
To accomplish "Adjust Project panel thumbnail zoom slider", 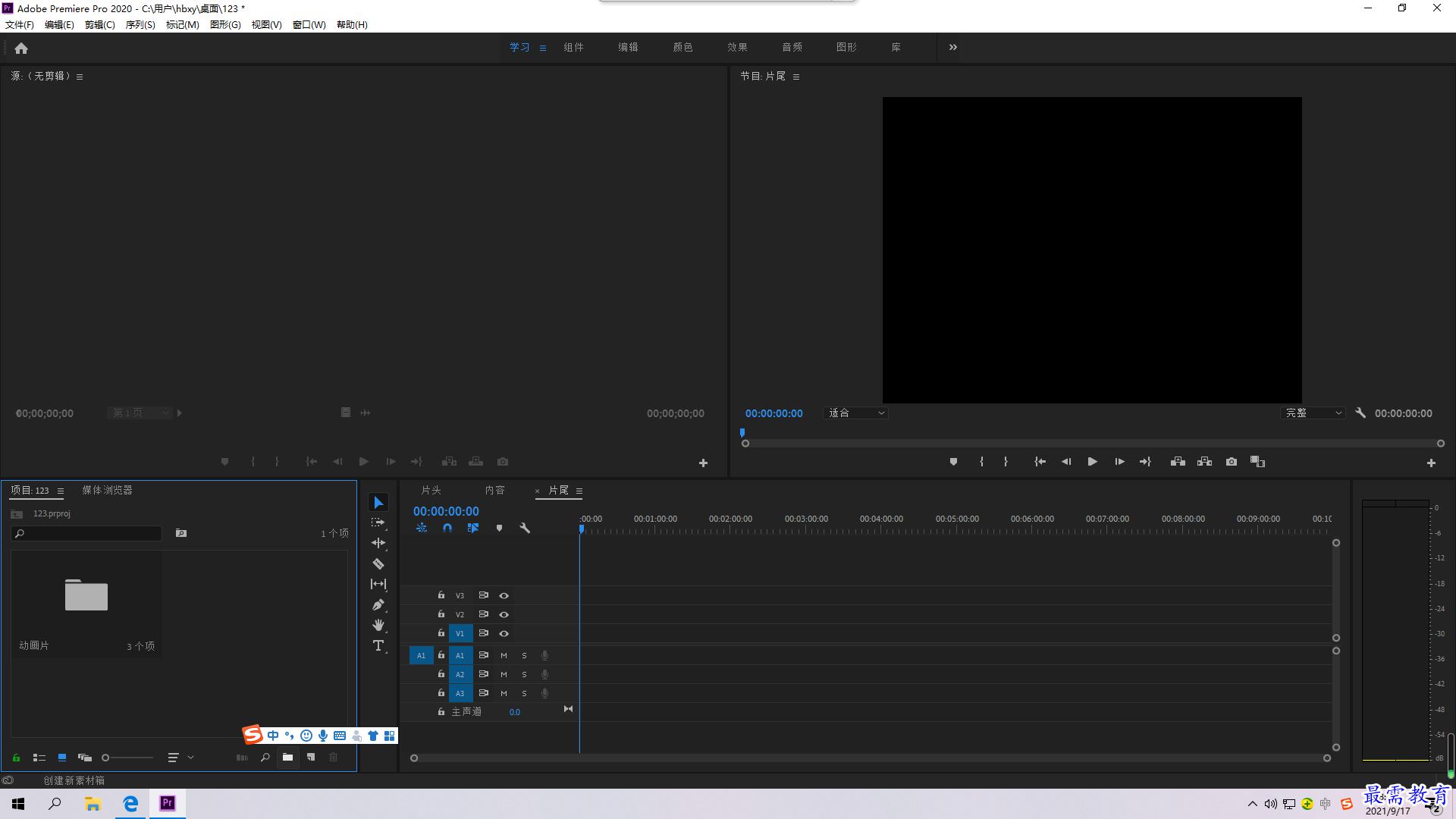I will point(127,758).
